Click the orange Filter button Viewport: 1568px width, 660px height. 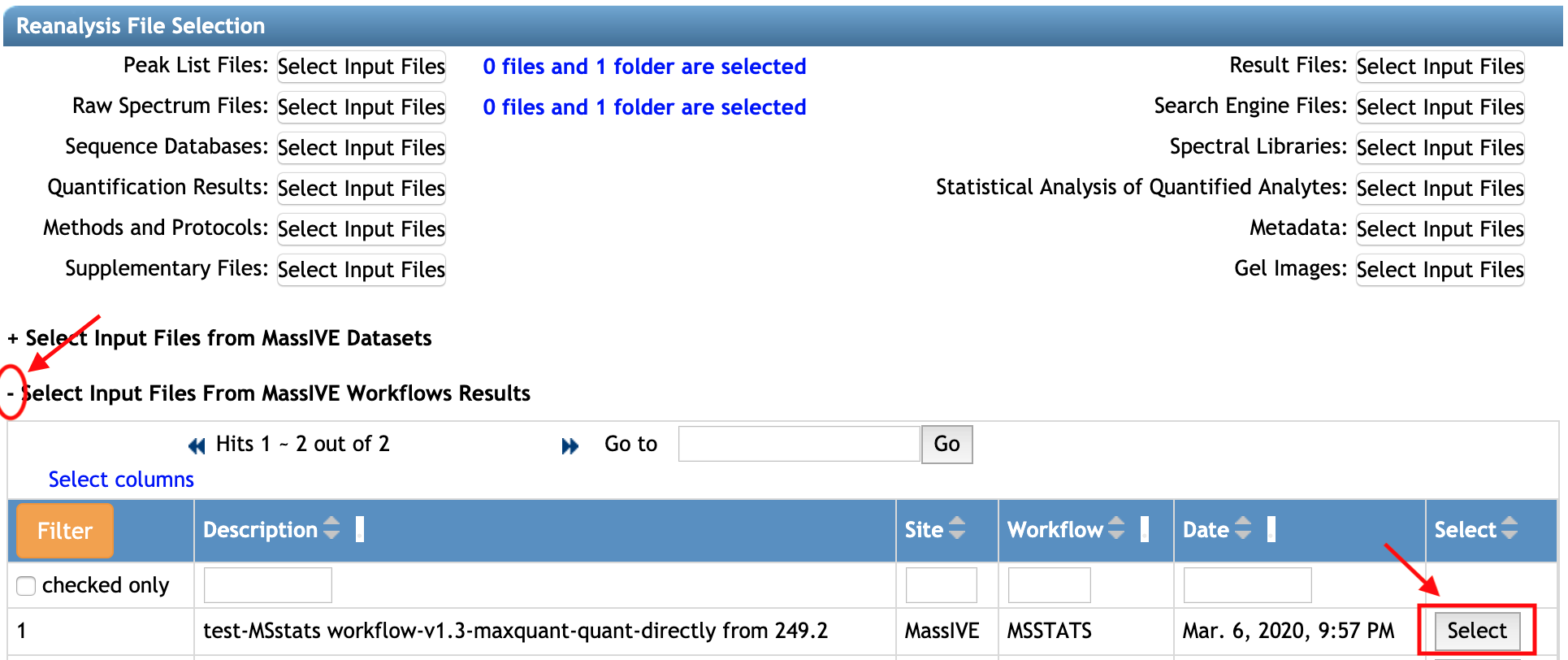coord(65,531)
